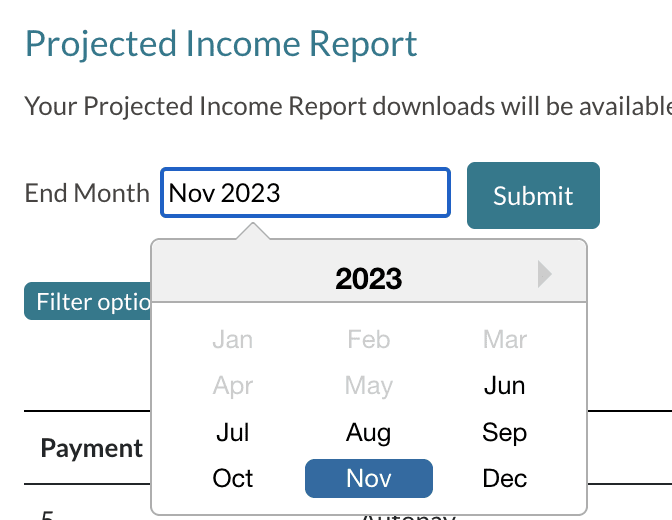Click the disabled Feb month
This screenshot has width=672, height=520.
pos(368,340)
